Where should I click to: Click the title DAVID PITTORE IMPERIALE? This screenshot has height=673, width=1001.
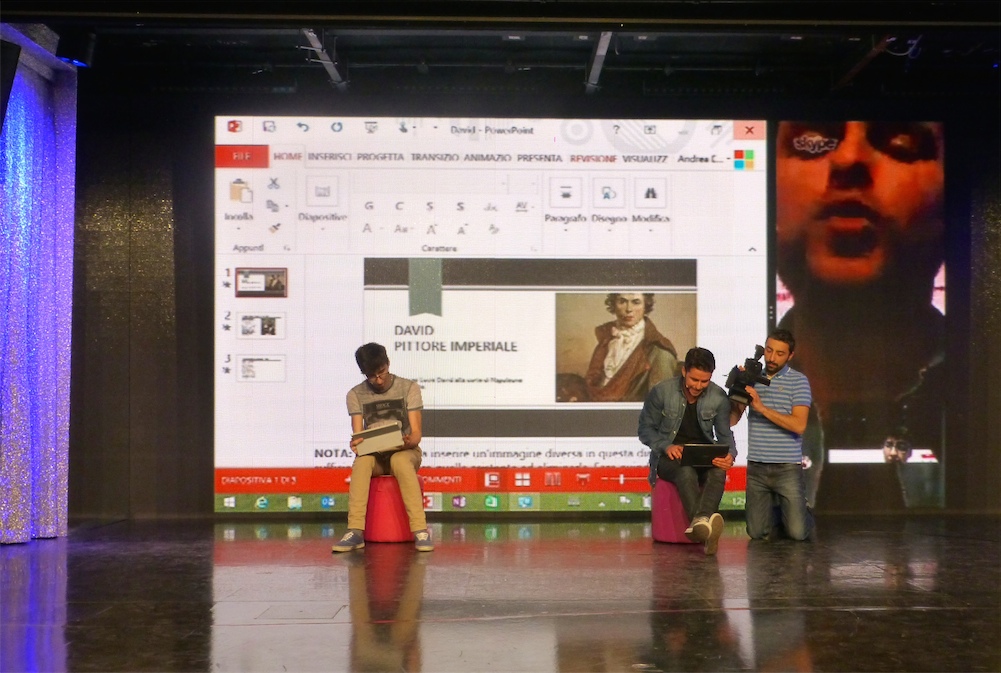[455, 338]
